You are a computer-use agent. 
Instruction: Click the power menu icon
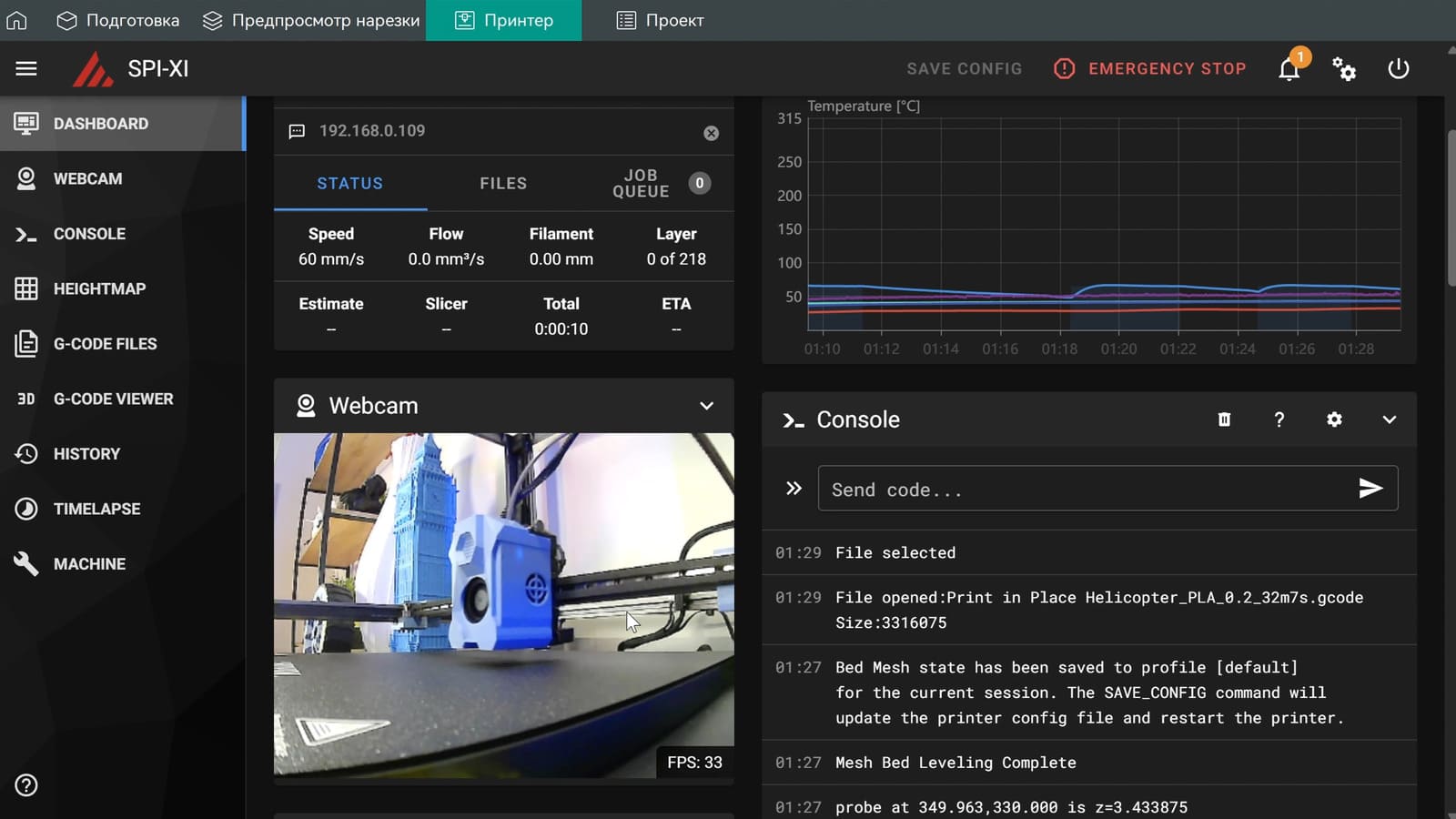point(1399,69)
